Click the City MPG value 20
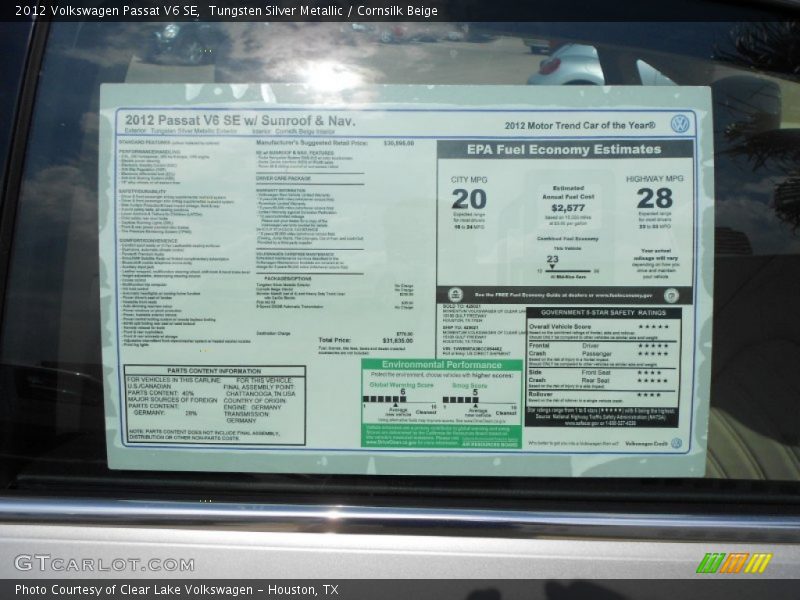 pos(469,199)
